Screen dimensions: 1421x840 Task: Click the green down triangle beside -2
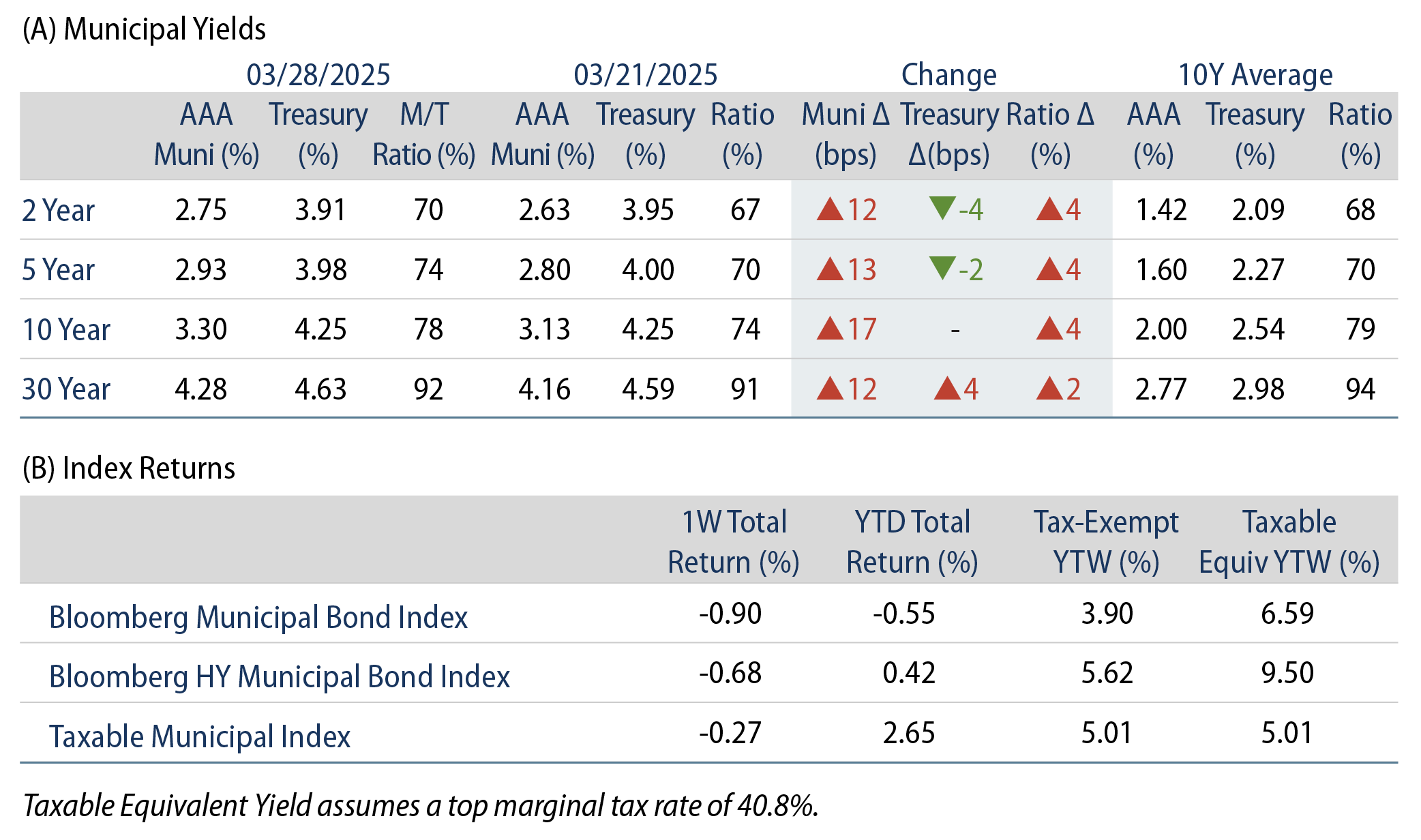[x=942, y=267]
